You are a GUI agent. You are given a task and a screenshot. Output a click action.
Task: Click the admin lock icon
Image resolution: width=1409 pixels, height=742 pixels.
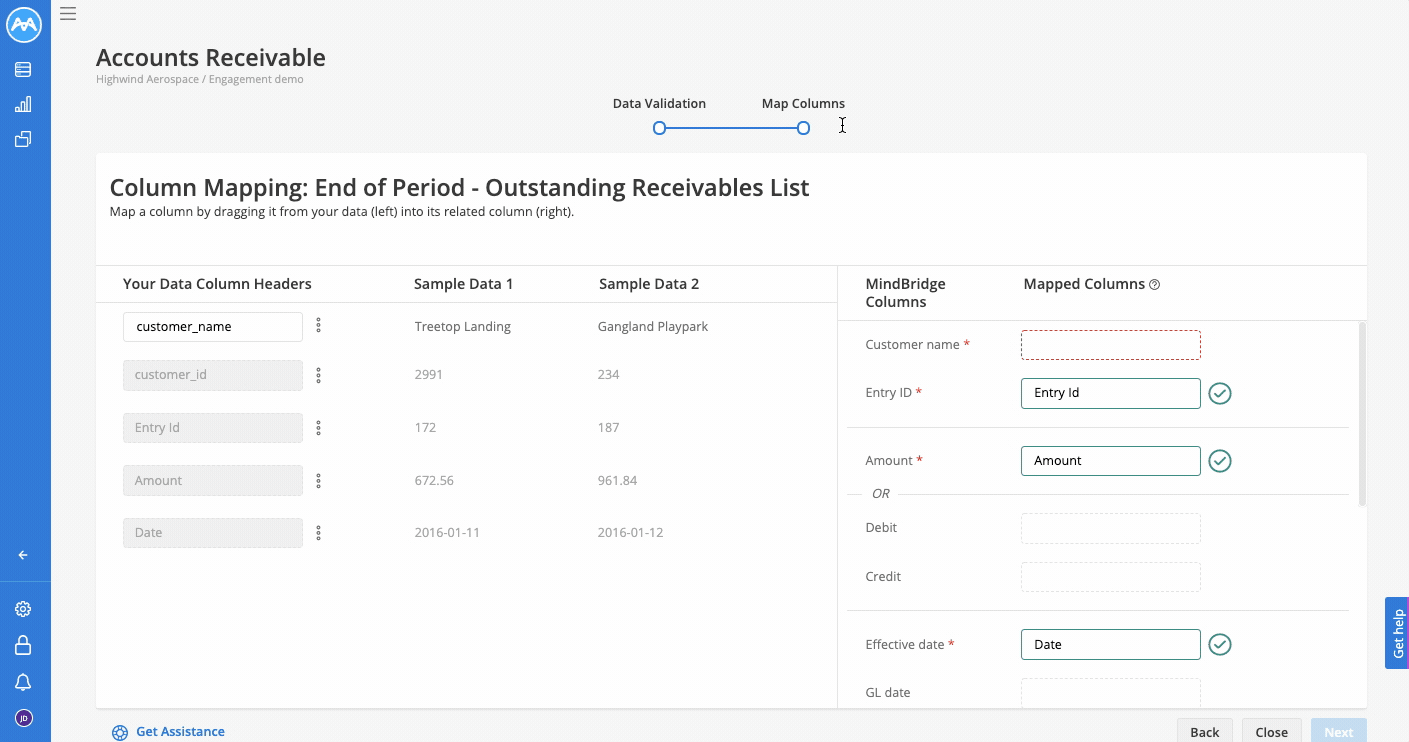coord(24,645)
